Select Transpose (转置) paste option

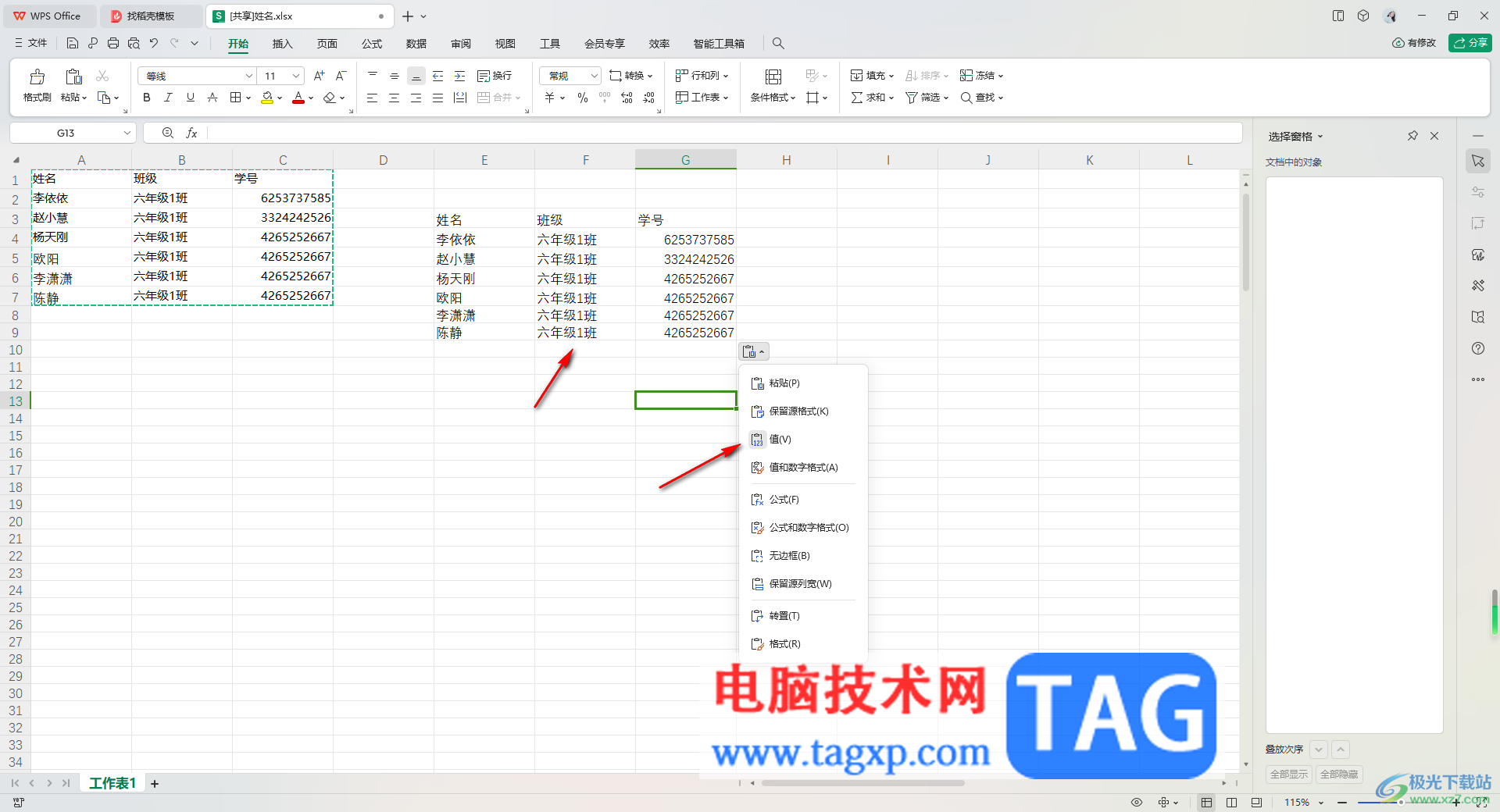pos(803,616)
